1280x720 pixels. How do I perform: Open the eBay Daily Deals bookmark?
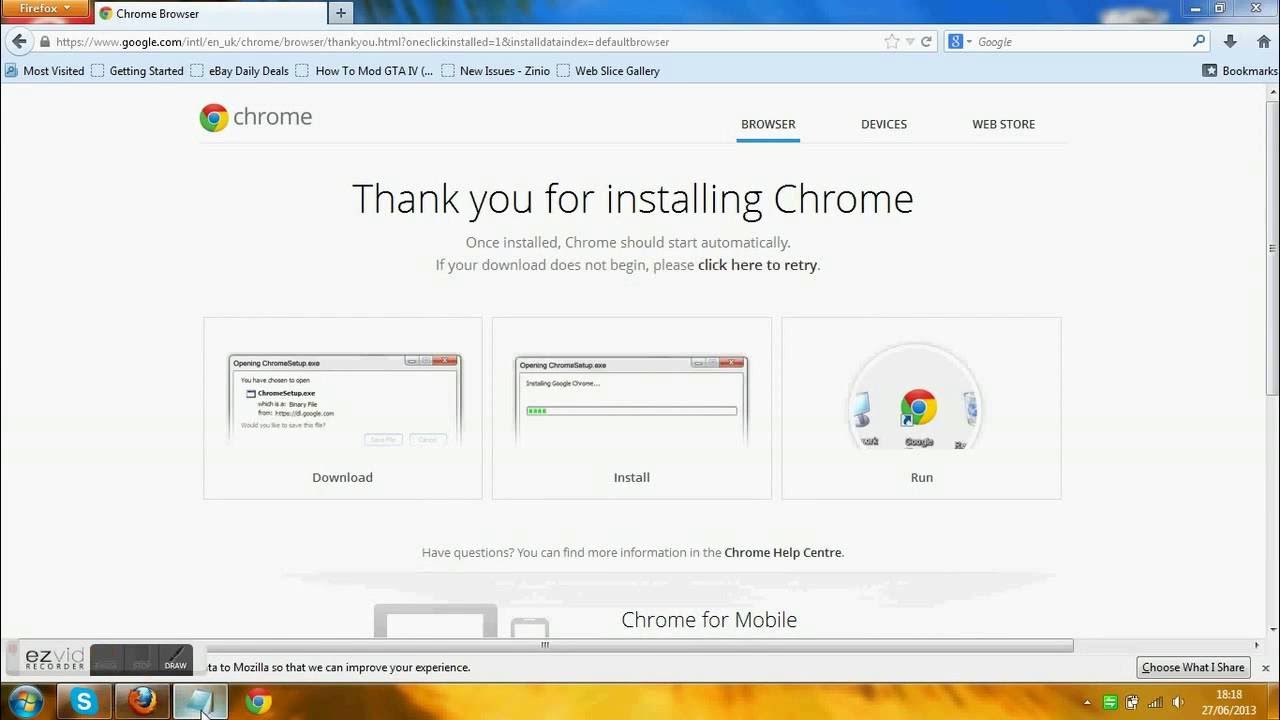pyautogui.click(x=239, y=71)
